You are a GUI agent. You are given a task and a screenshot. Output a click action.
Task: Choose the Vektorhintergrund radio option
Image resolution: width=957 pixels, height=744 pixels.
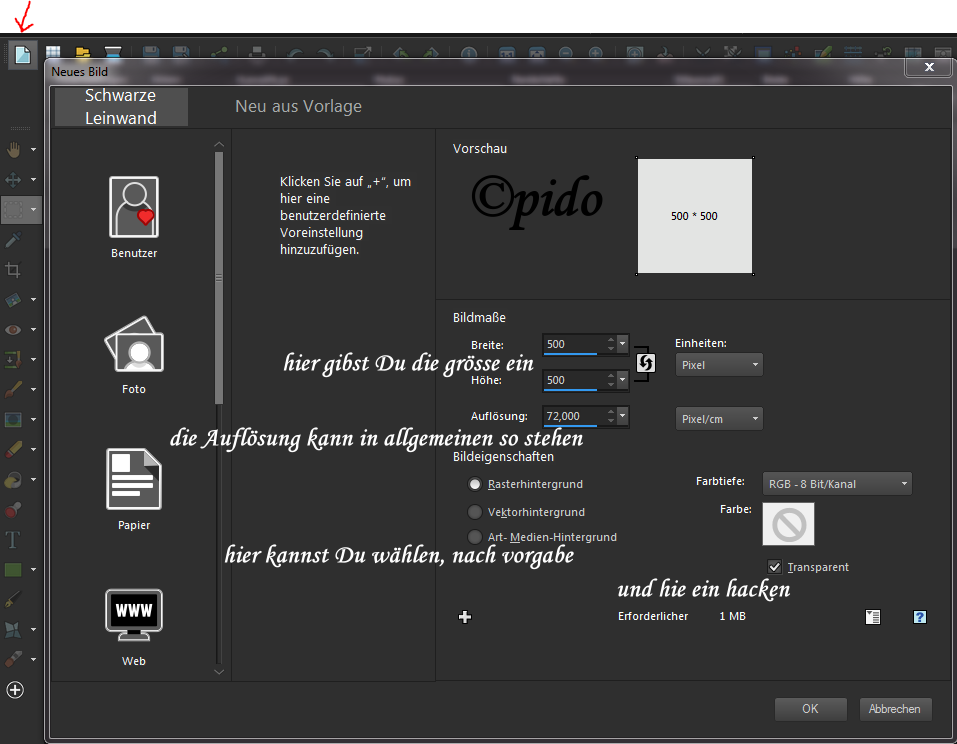(475, 512)
